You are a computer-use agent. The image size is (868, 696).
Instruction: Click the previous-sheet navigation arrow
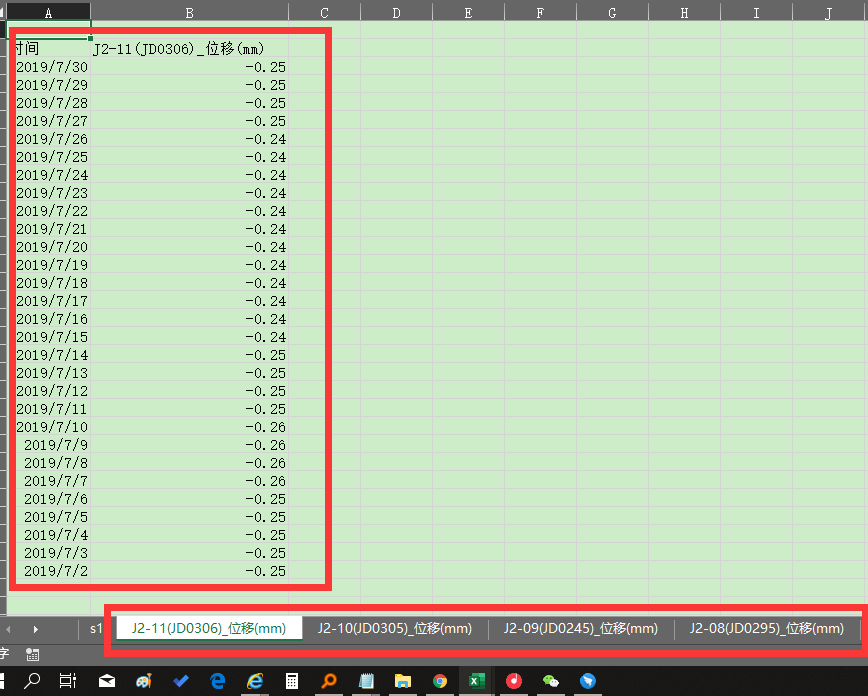pyautogui.click(x=8, y=629)
